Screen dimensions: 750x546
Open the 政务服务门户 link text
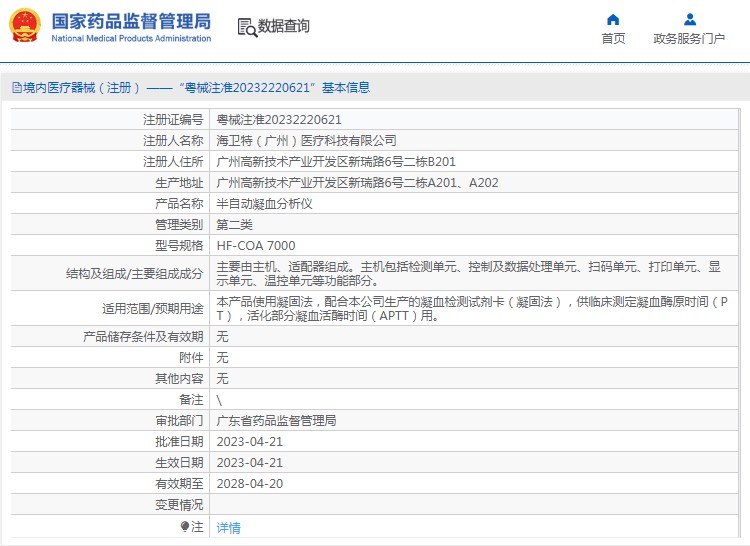pyautogui.click(x=689, y=39)
